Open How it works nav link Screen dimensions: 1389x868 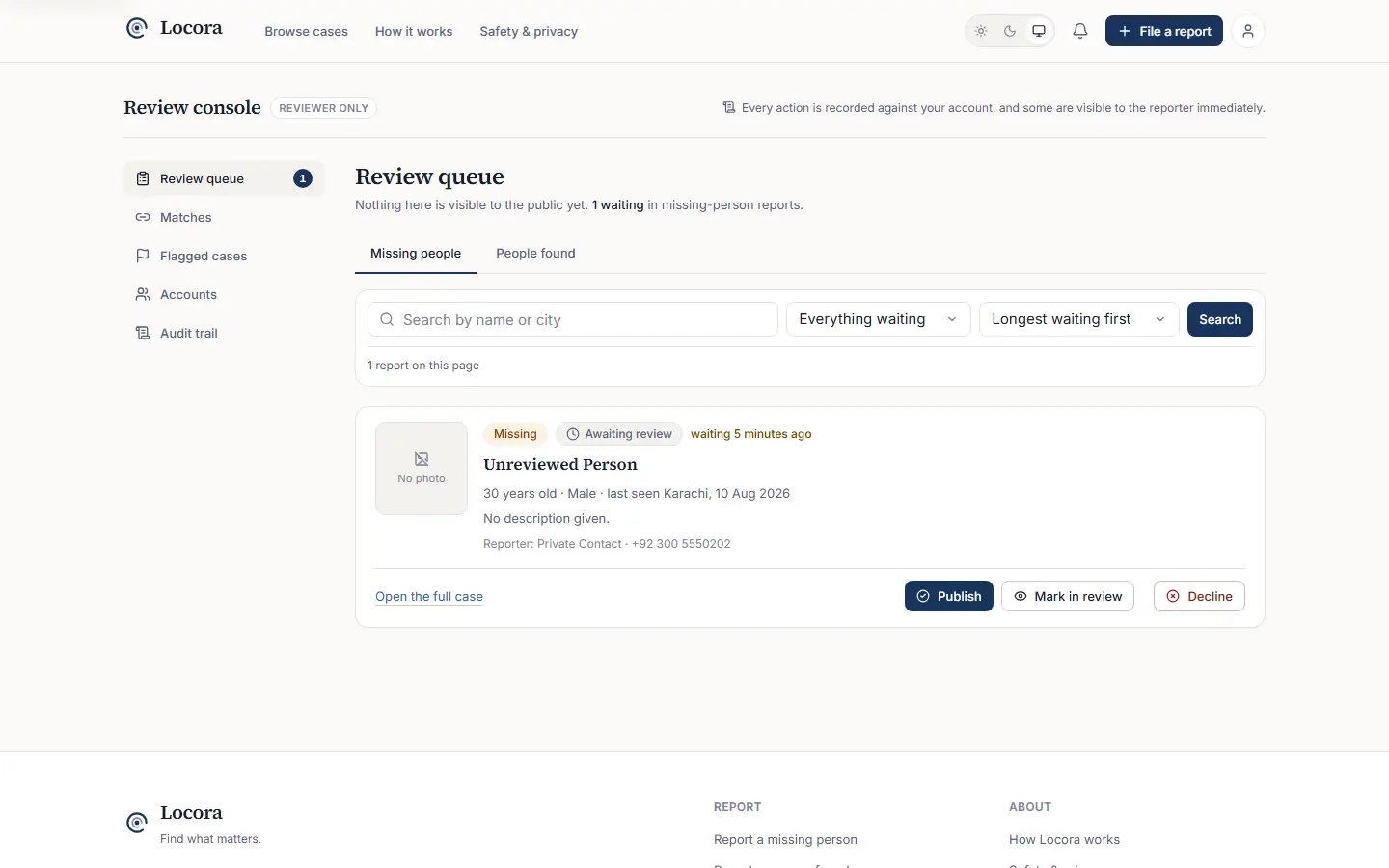click(x=414, y=31)
